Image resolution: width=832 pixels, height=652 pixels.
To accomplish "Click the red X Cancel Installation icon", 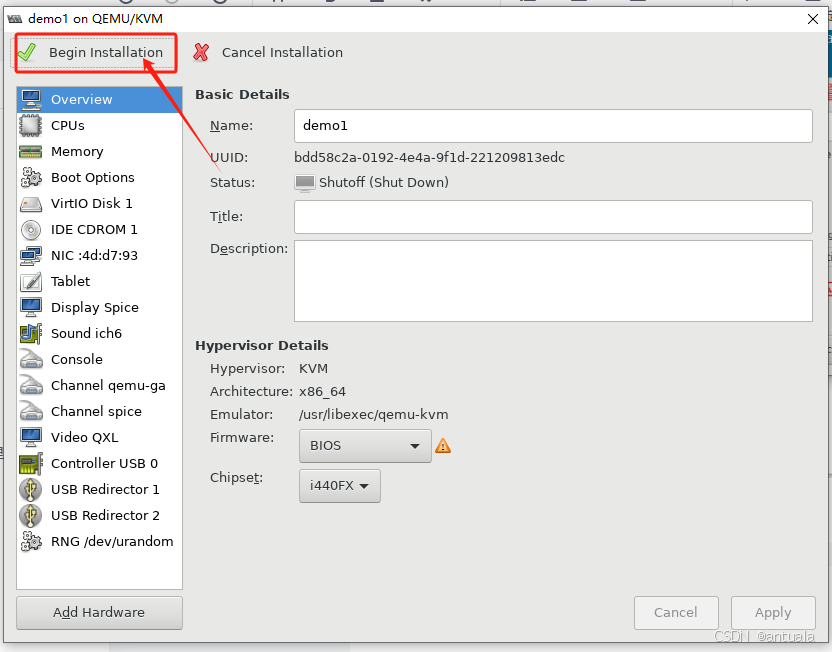I will tap(201, 52).
